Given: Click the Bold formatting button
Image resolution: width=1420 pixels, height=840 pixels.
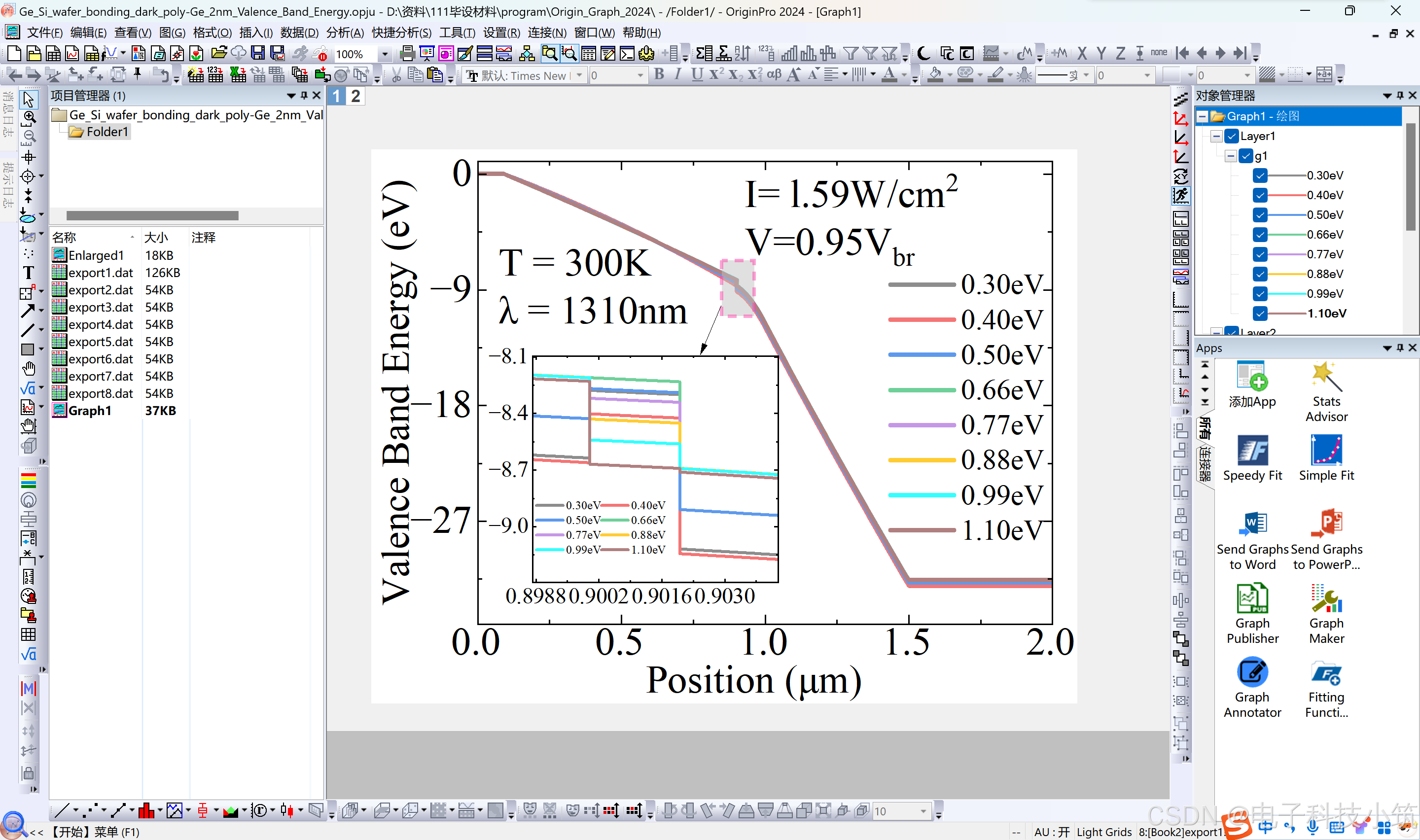Looking at the screenshot, I should tap(659, 75).
